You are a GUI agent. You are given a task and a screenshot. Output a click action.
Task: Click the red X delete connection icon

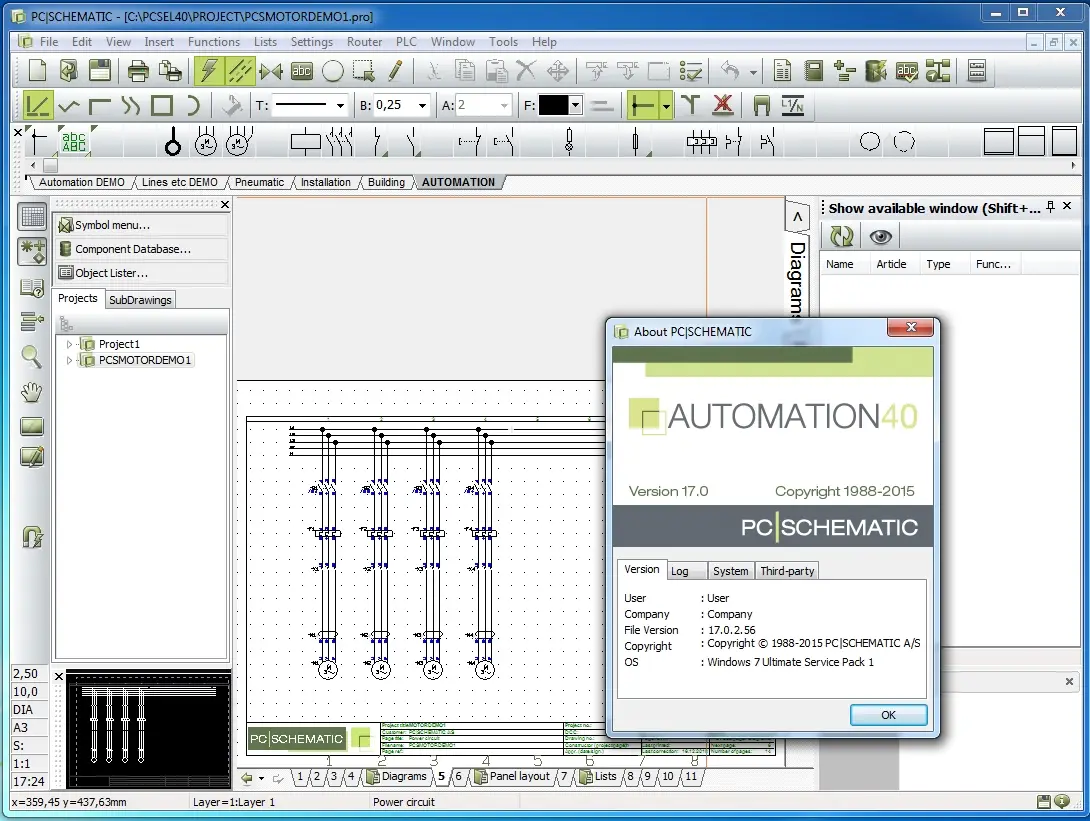(x=723, y=106)
